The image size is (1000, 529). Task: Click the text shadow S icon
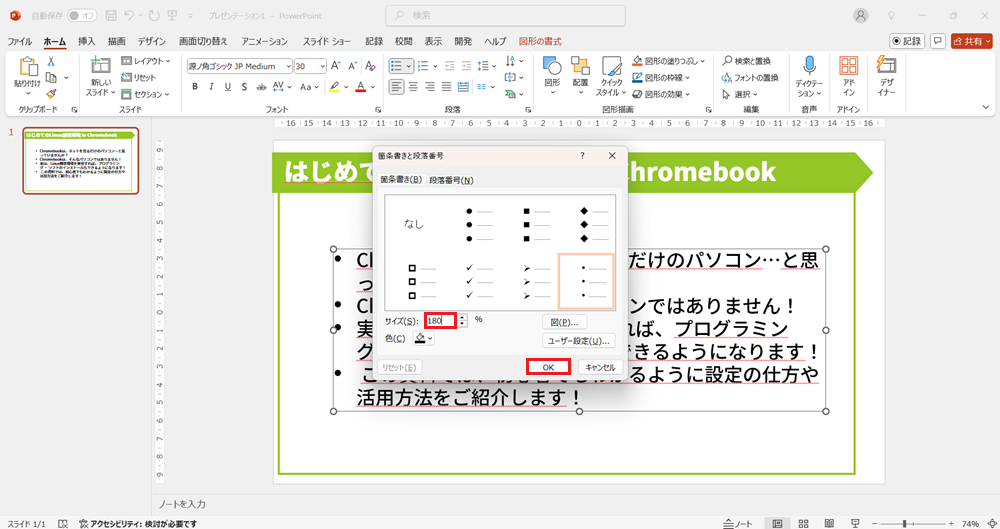[244, 87]
